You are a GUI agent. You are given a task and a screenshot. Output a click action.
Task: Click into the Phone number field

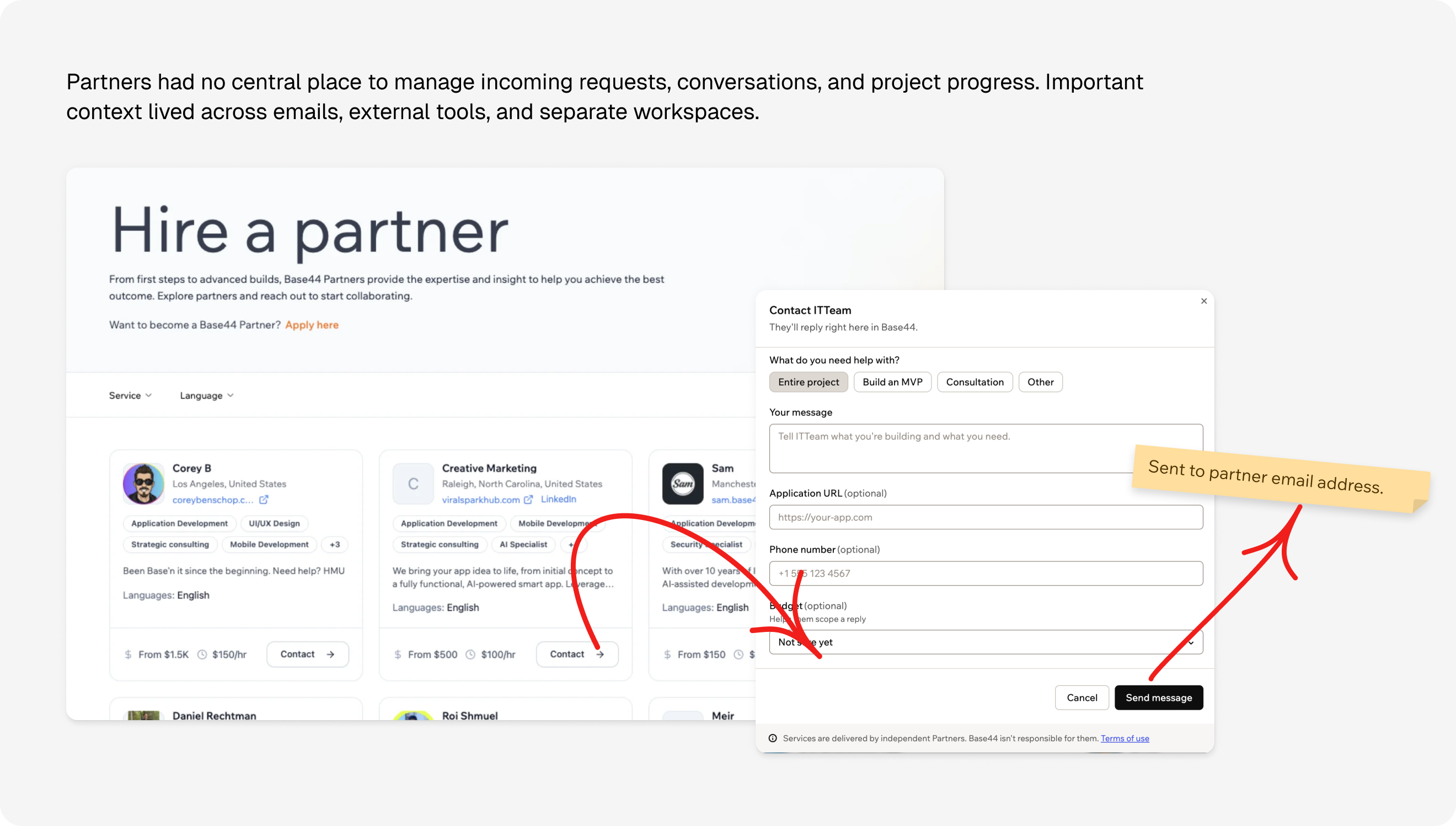pos(986,573)
